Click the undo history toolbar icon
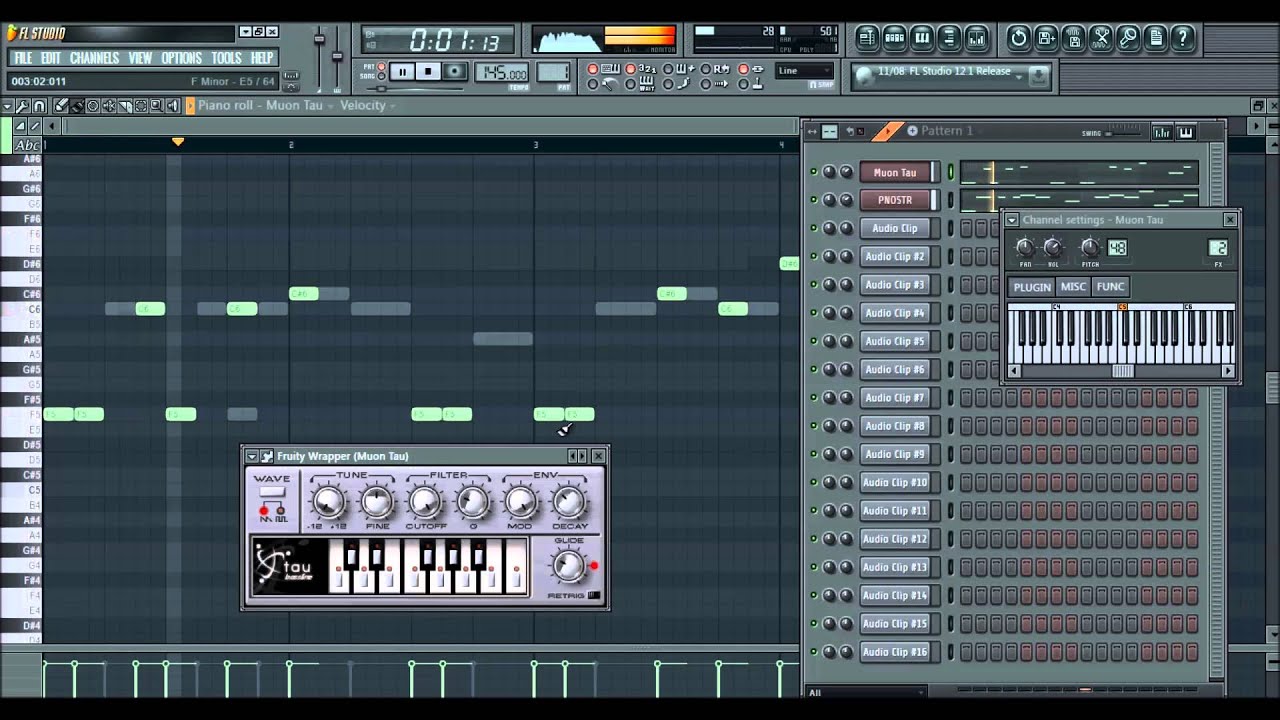 pyautogui.click(x=1019, y=38)
